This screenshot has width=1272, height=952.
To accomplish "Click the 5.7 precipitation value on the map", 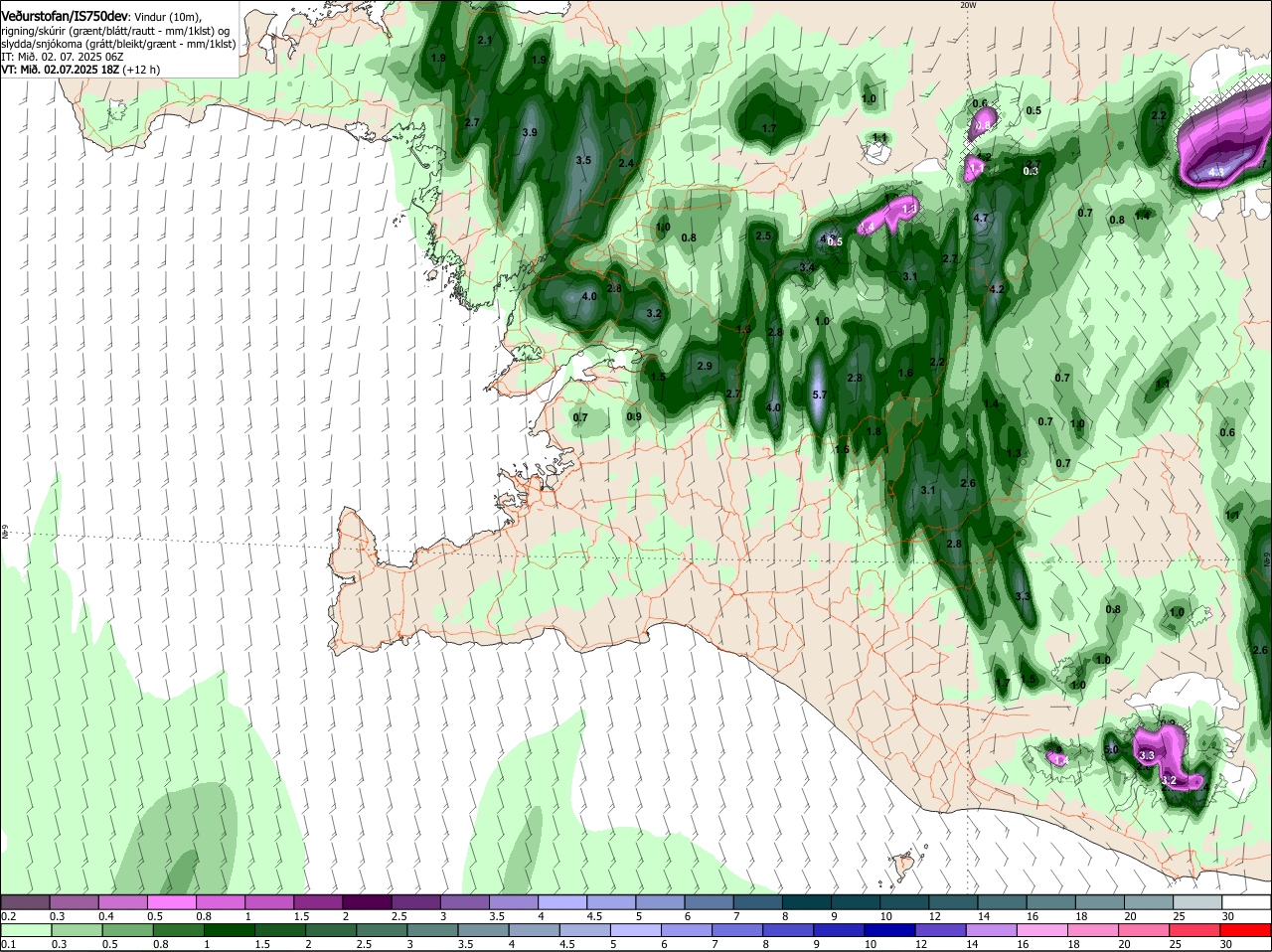I will [x=820, y=395].
